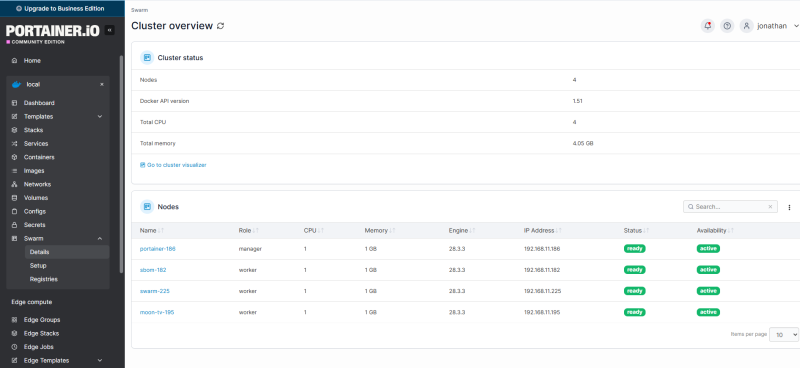Open the jonathan user dropdown
The image size is (800, 368).
coord(778,26)
